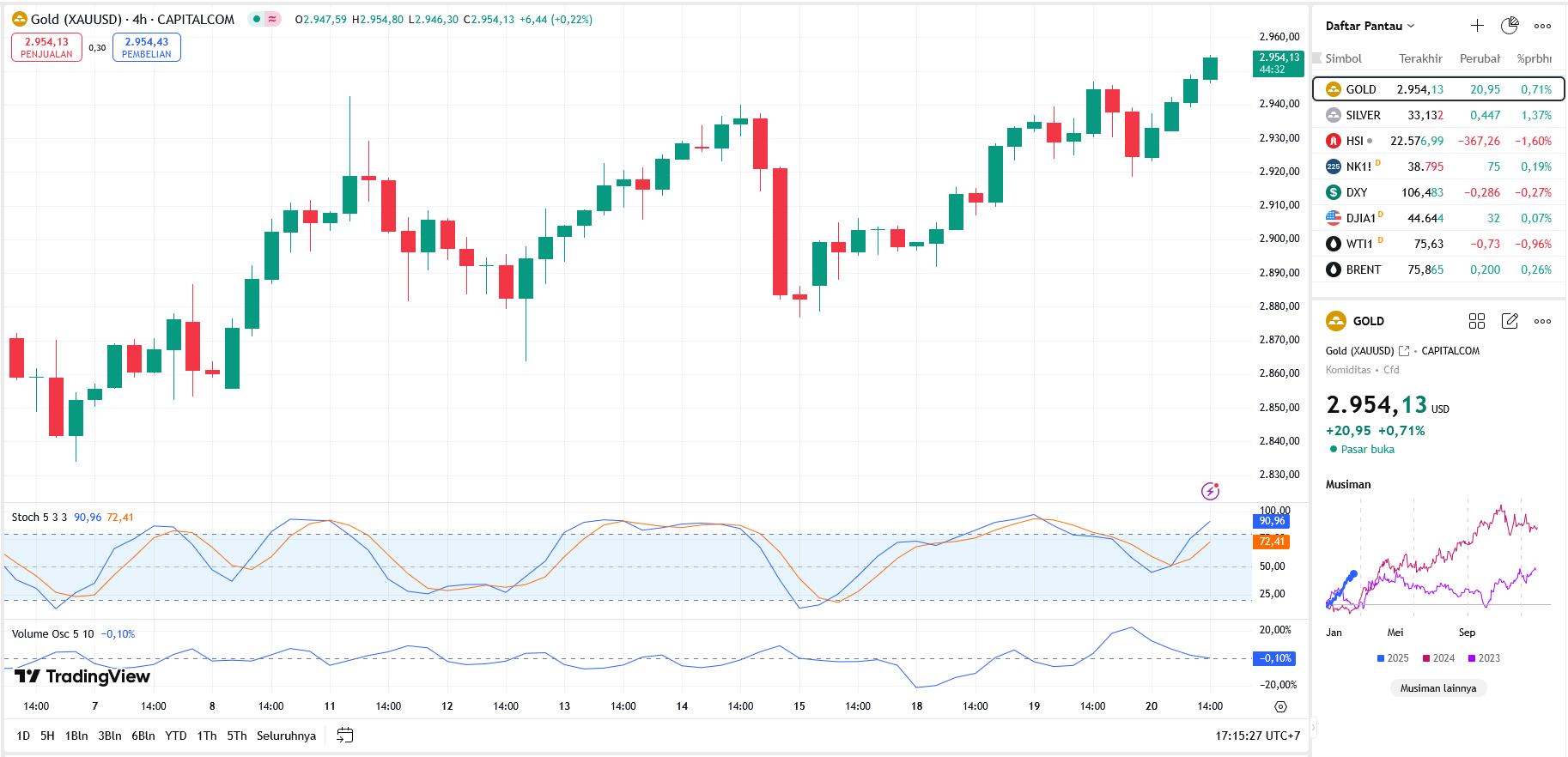Open the watchlist pie chart view icon
1568x757 pixels.
[1509, 26]
